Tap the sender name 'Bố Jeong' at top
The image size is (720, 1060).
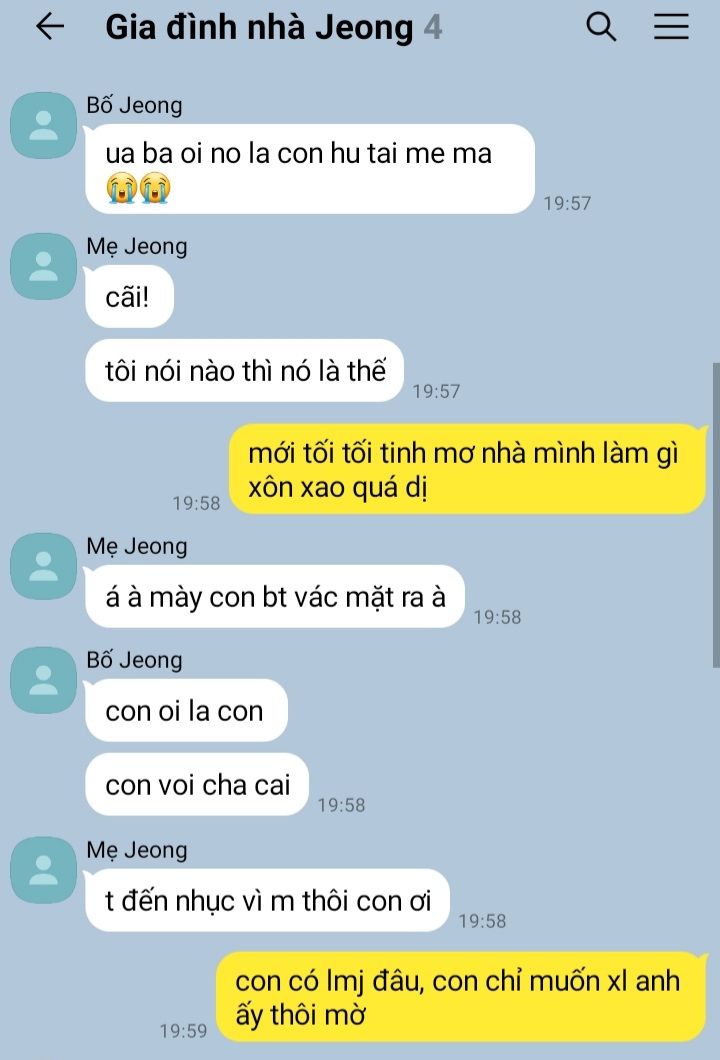pyautogui.click(x=134, y=105)
